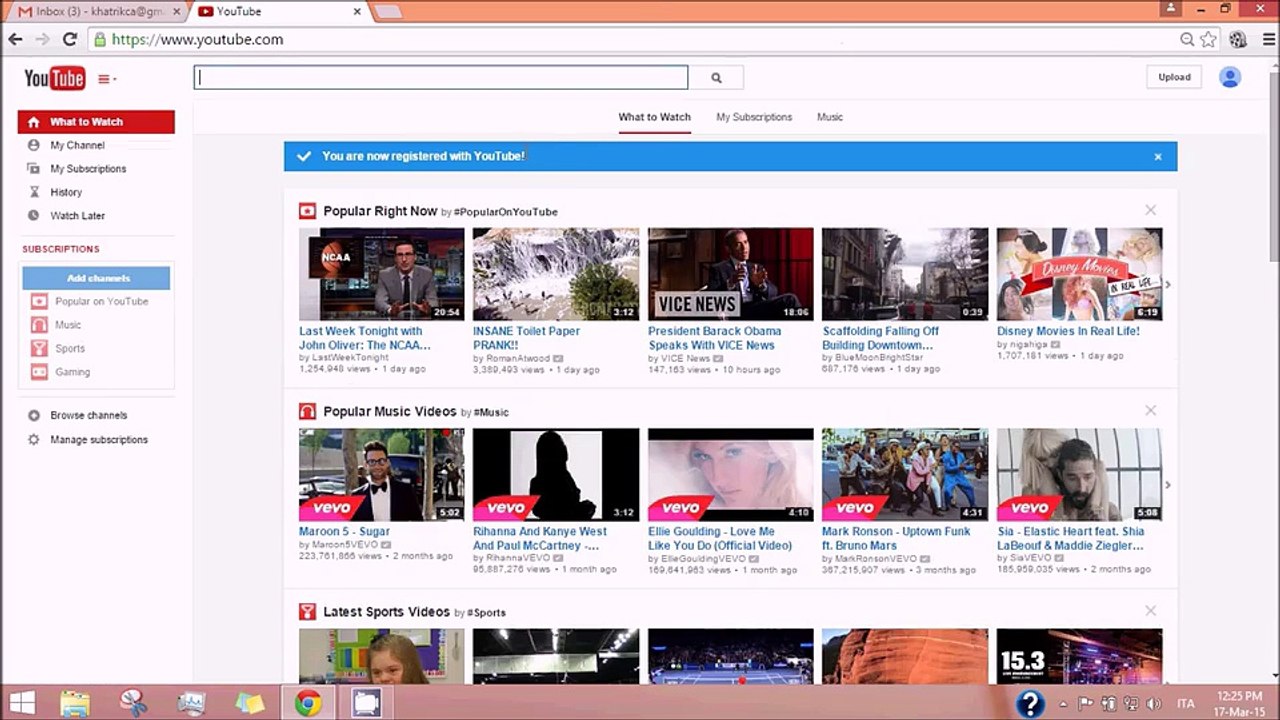1280x720 pixels.
Task: Click the #PopularOnYouTube channel link
Action: pos(505,212)
